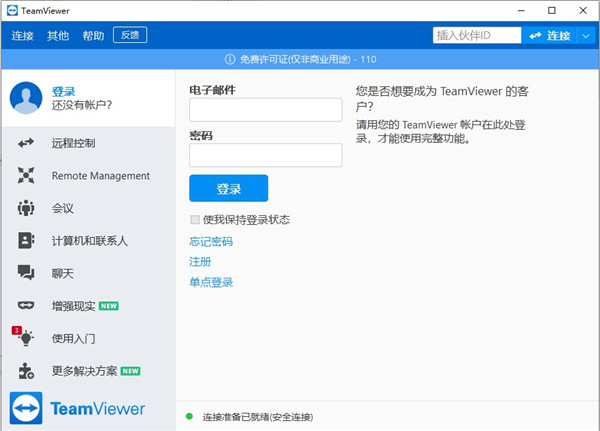
Task: Click the blue 登录 login button
Action: pos(228,188)
